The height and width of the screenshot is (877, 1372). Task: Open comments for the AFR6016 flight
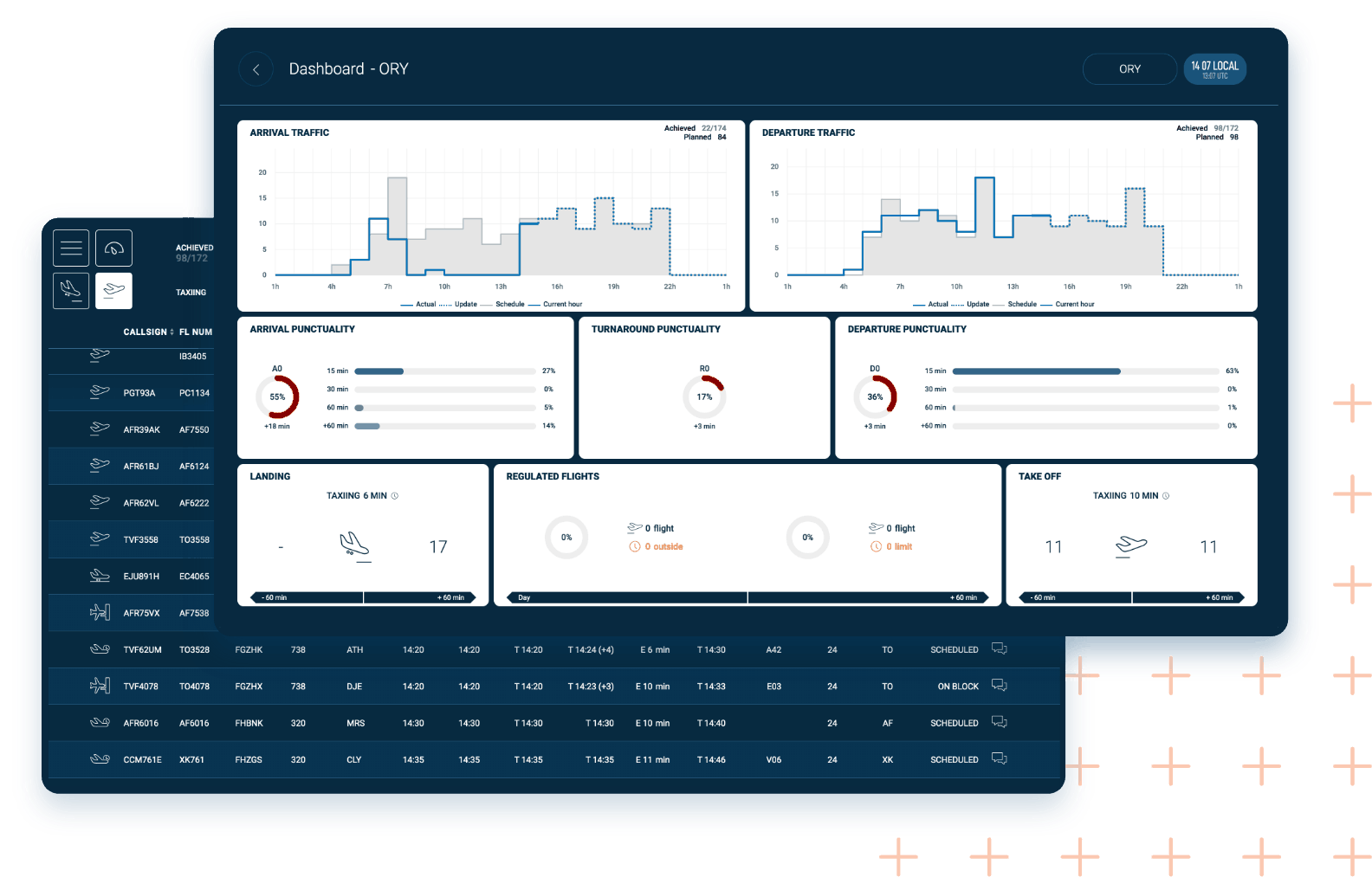(999, 722)
